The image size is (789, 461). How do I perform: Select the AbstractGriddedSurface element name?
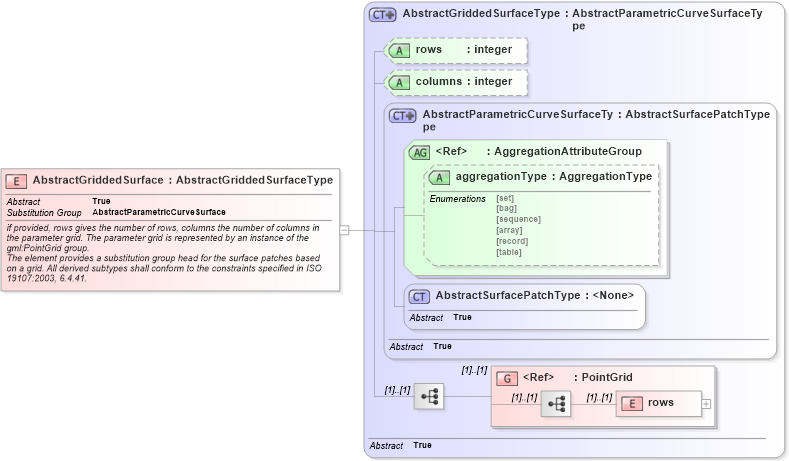98,180
